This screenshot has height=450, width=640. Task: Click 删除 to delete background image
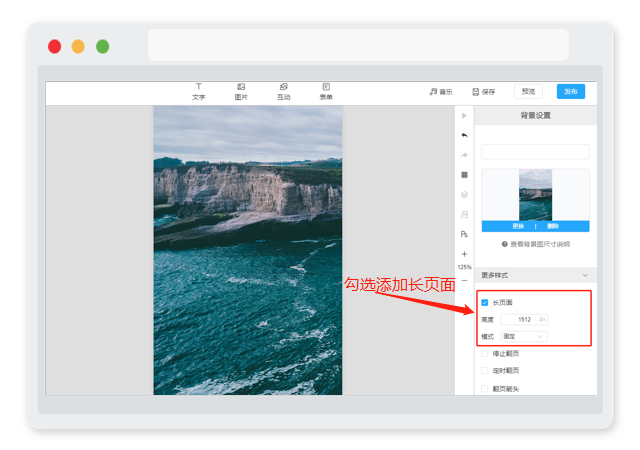pyautogui.click(x=553, y=226)
